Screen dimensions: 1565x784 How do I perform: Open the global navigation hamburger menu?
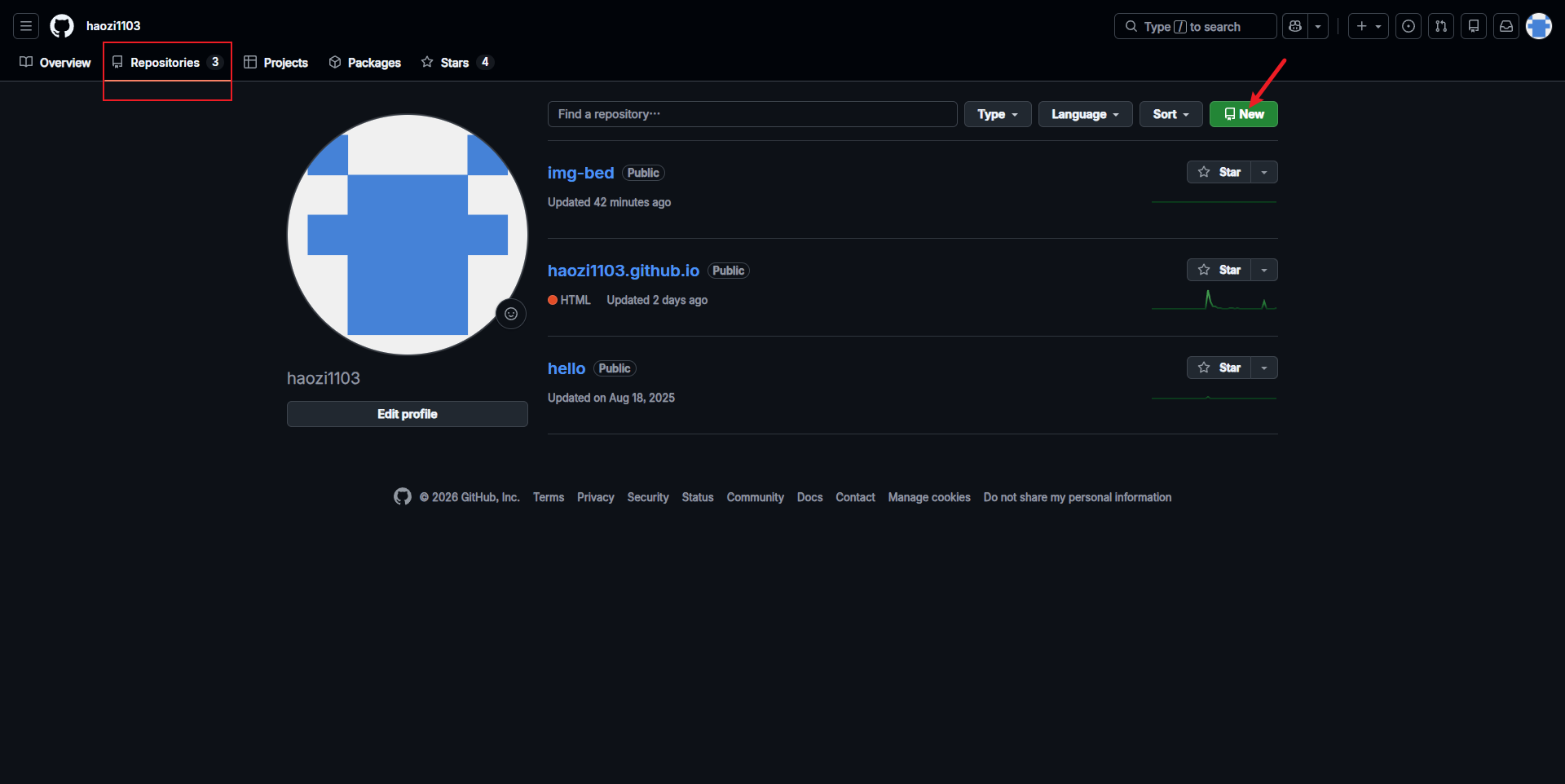(x=26, y=26)
